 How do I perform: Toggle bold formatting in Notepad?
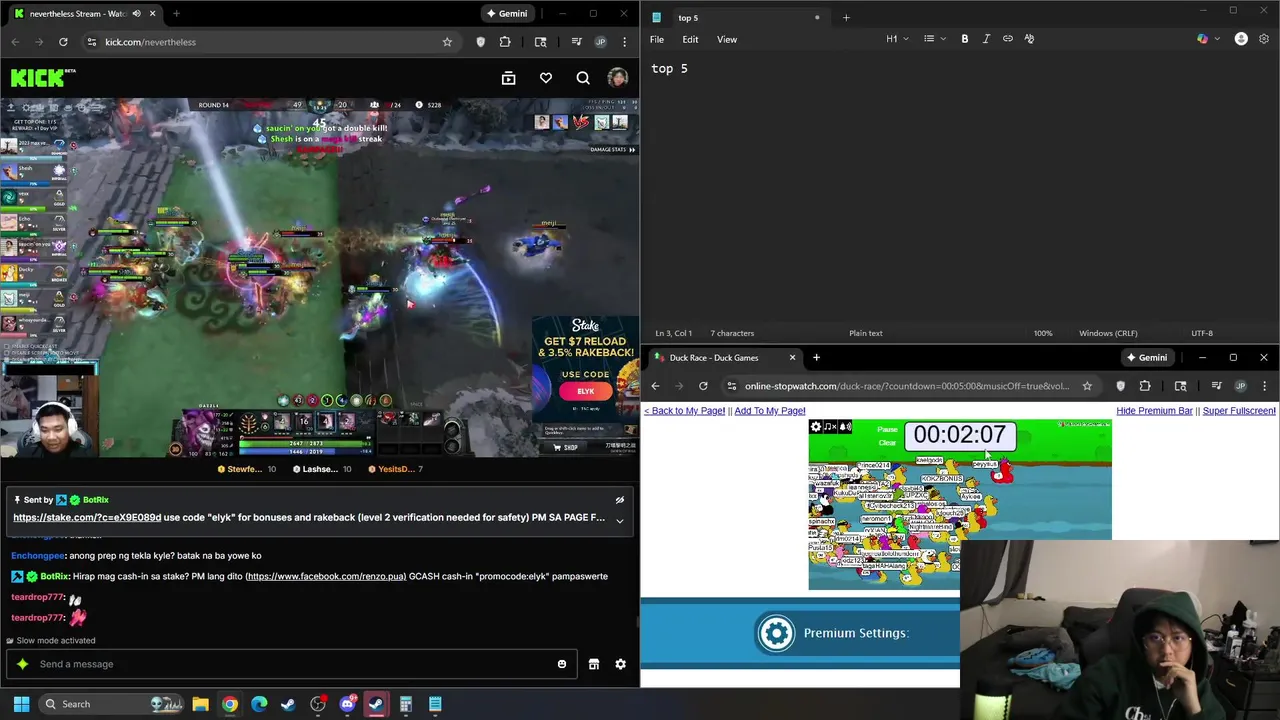point(964,39)
